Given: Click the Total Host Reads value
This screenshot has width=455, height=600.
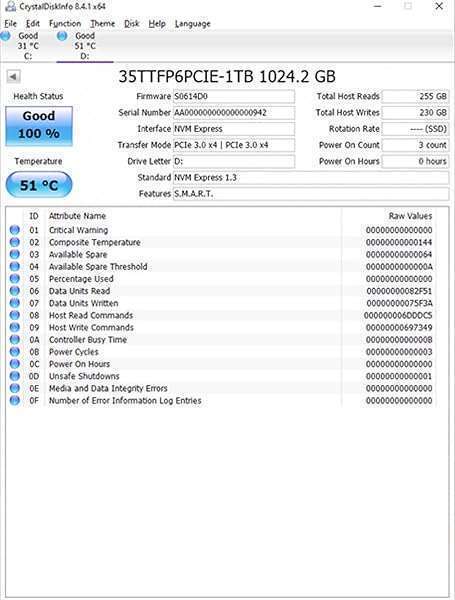Looking at the screenshot, I should (415, 96).
